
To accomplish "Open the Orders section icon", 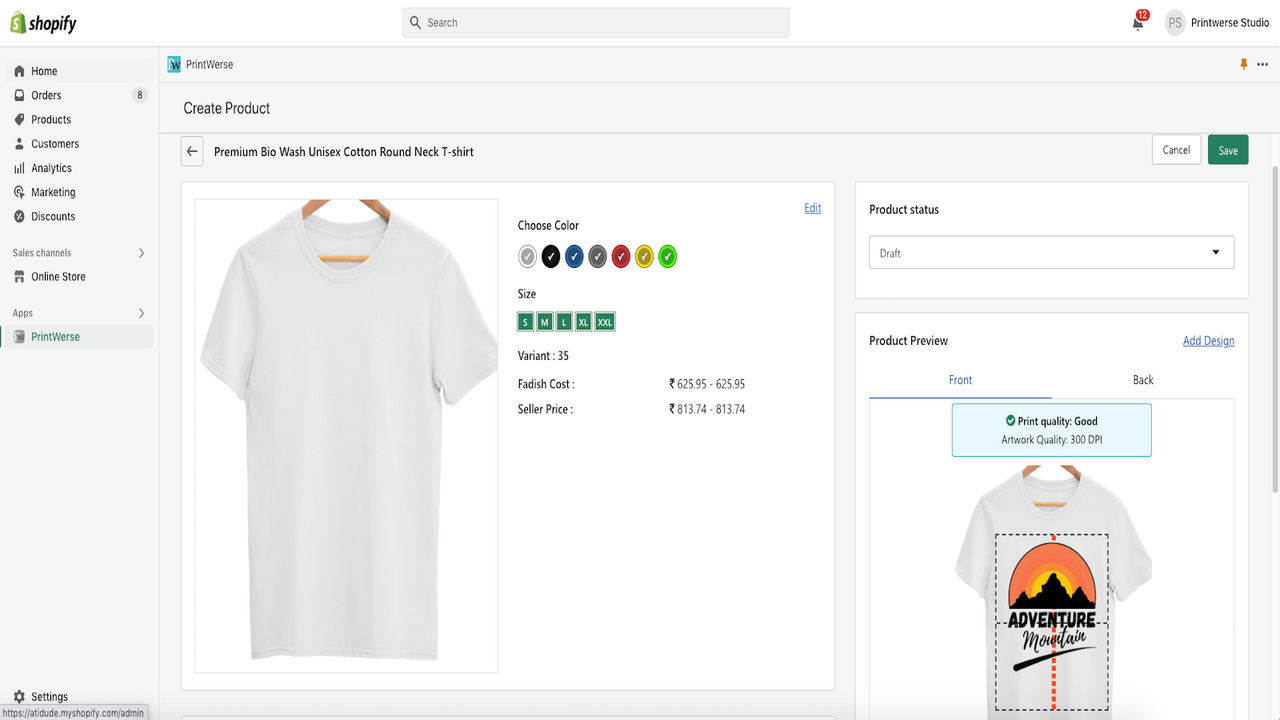I will coord(20,95).
